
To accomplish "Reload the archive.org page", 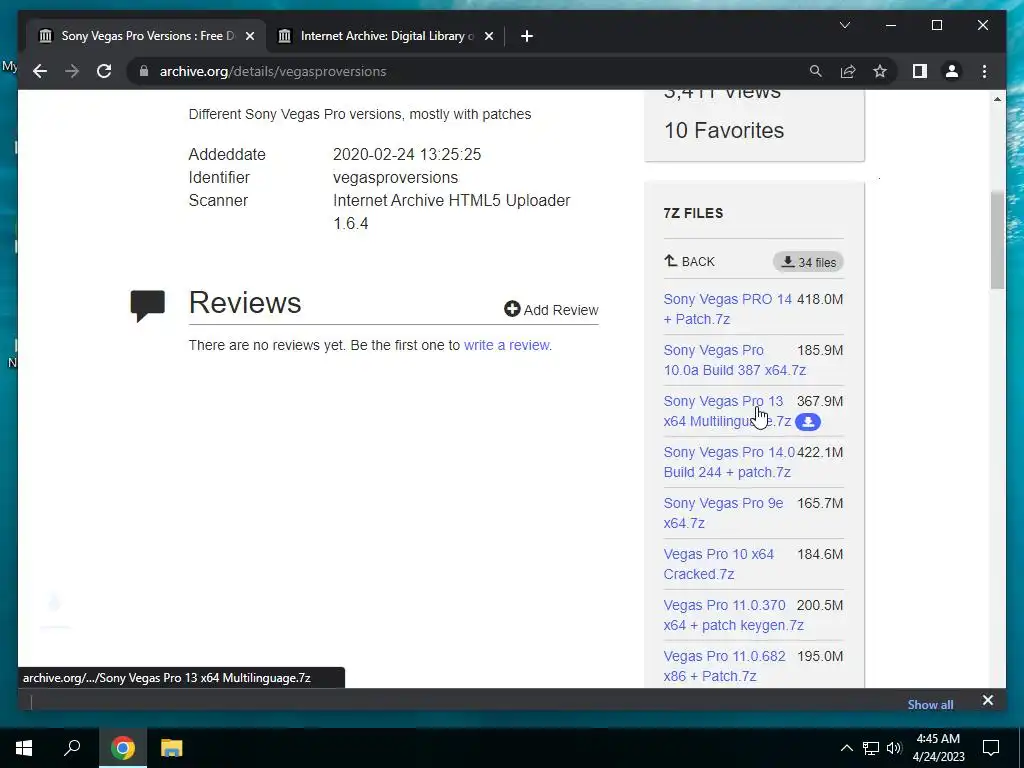I will (104, 71).
